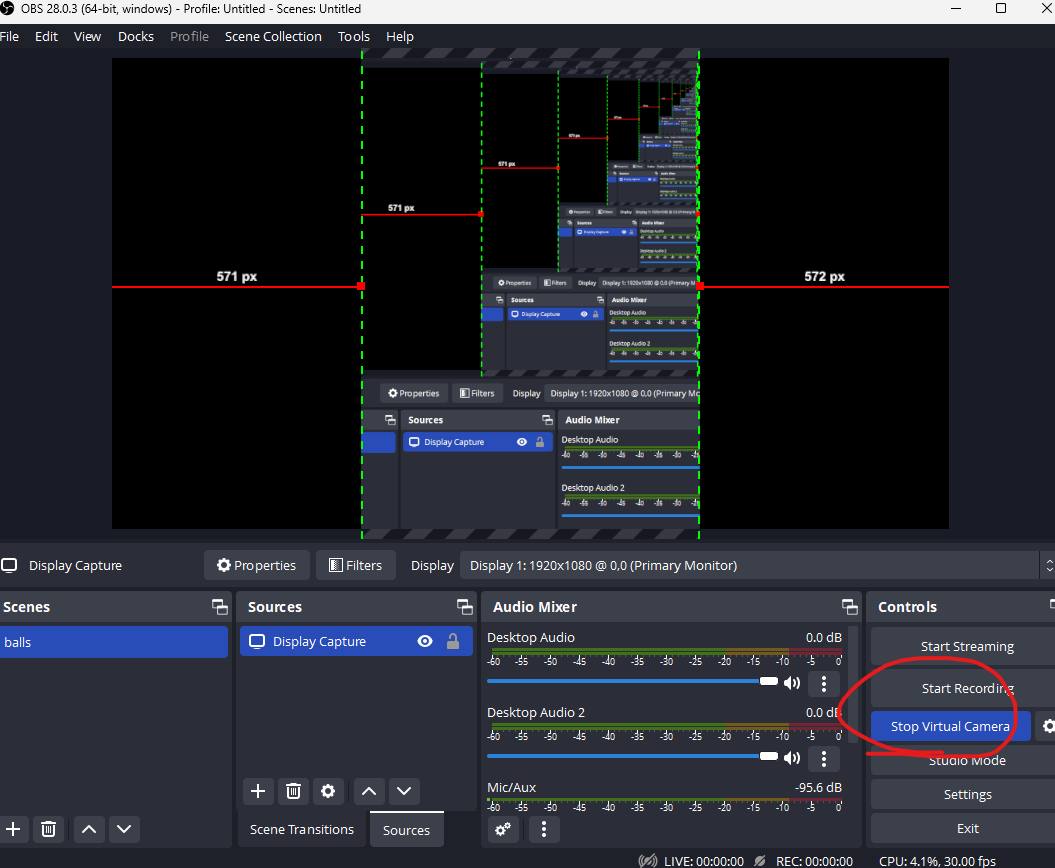Click the Desktop Audio volume slider
Image resolution: width=1055 pixels, height=868 pixels.
pyautogui.click(x=632, y=681)
